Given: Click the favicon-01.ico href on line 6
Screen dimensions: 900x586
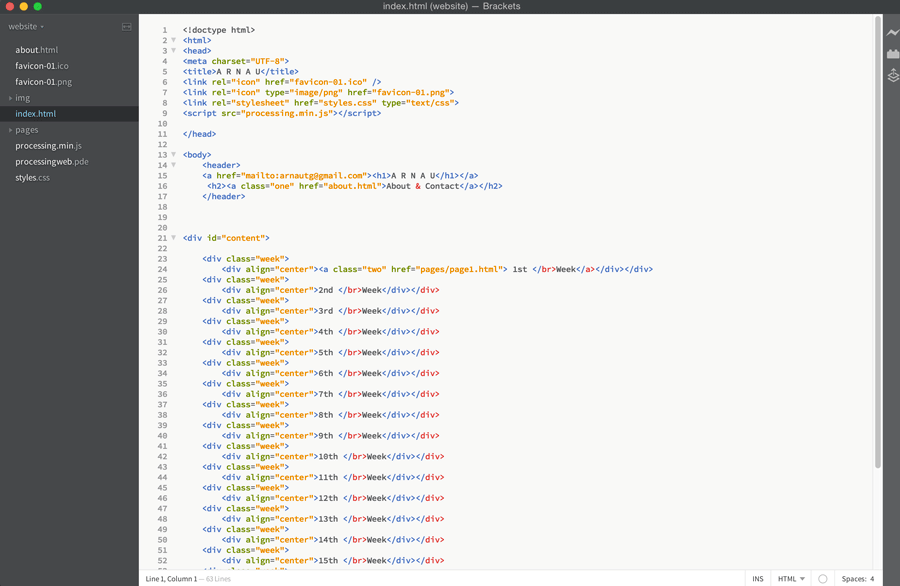Looking at the screenshot, I should 330,82.
